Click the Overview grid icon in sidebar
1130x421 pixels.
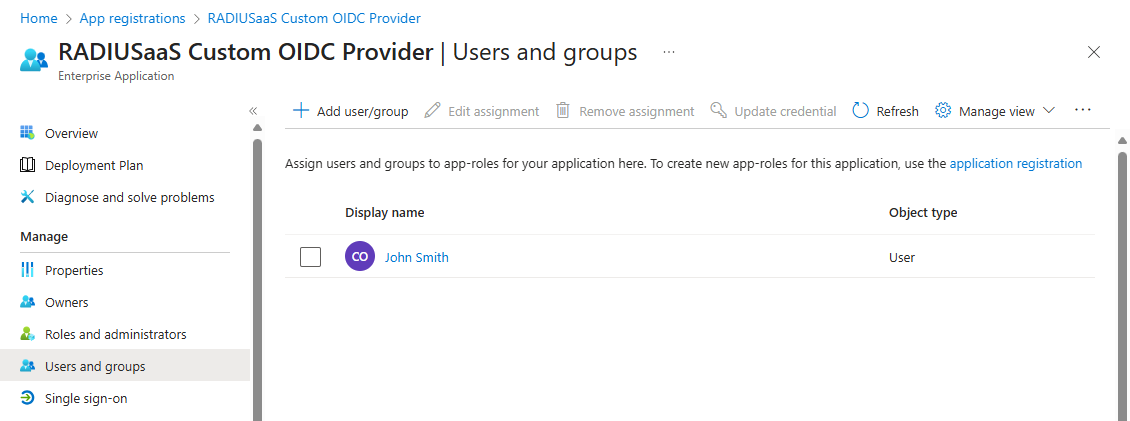pyautogui.click(x=27, y=133)
